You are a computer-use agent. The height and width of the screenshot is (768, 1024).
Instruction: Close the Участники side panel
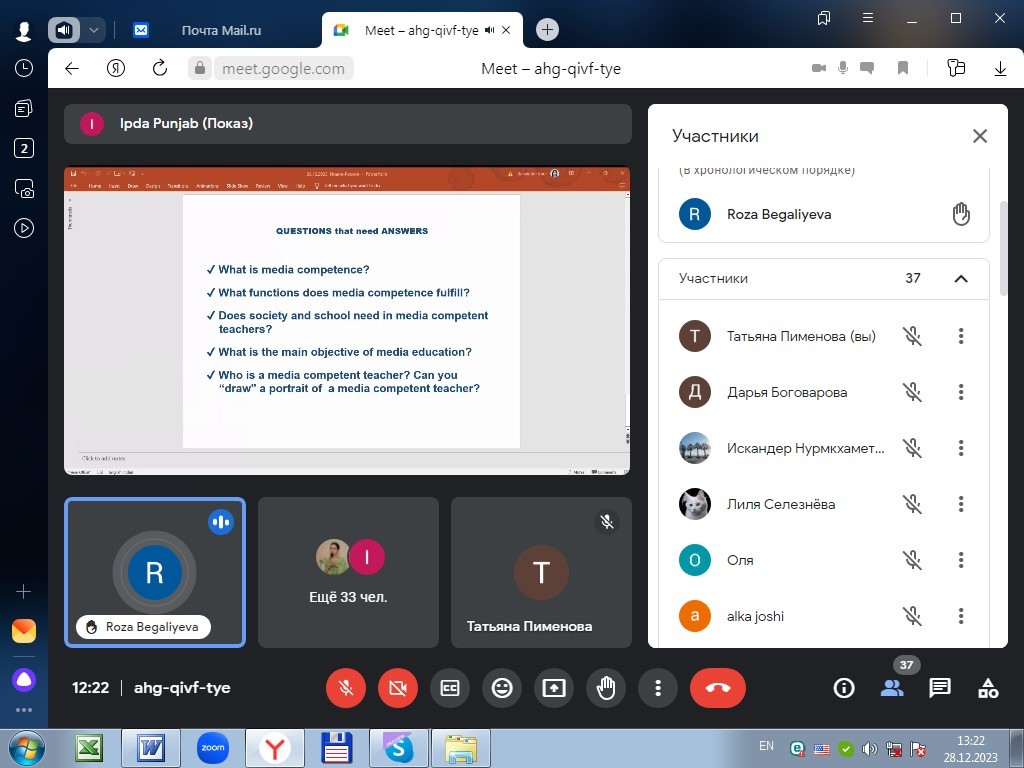click(x=980, y=137)
